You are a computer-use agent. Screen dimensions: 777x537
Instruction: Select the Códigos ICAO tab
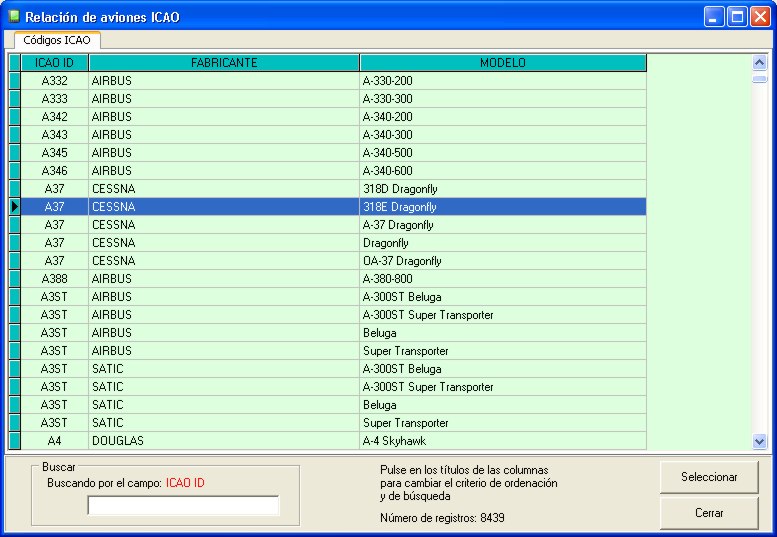[56, 40]
